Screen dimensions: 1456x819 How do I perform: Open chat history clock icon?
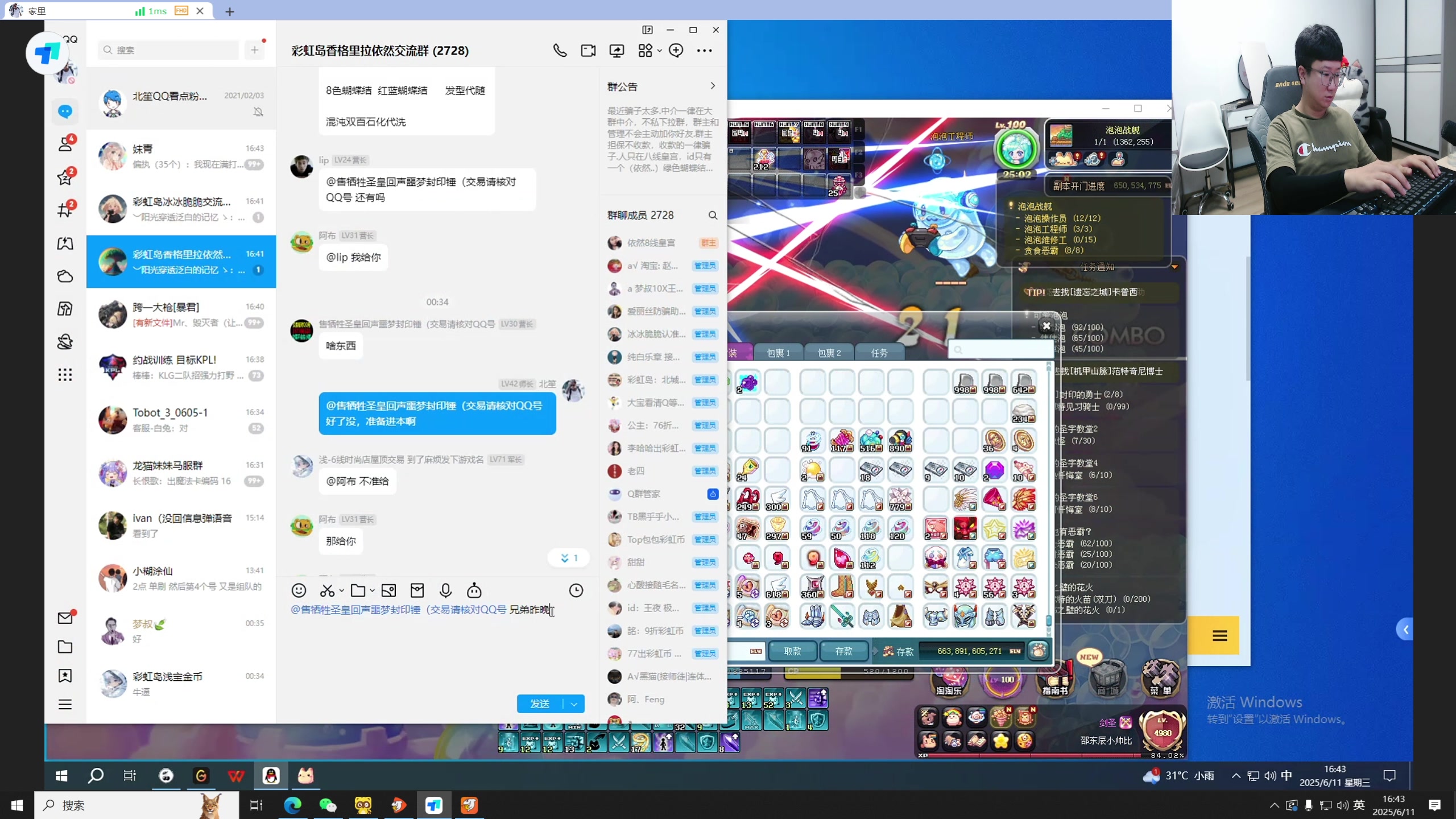(576, 590)
